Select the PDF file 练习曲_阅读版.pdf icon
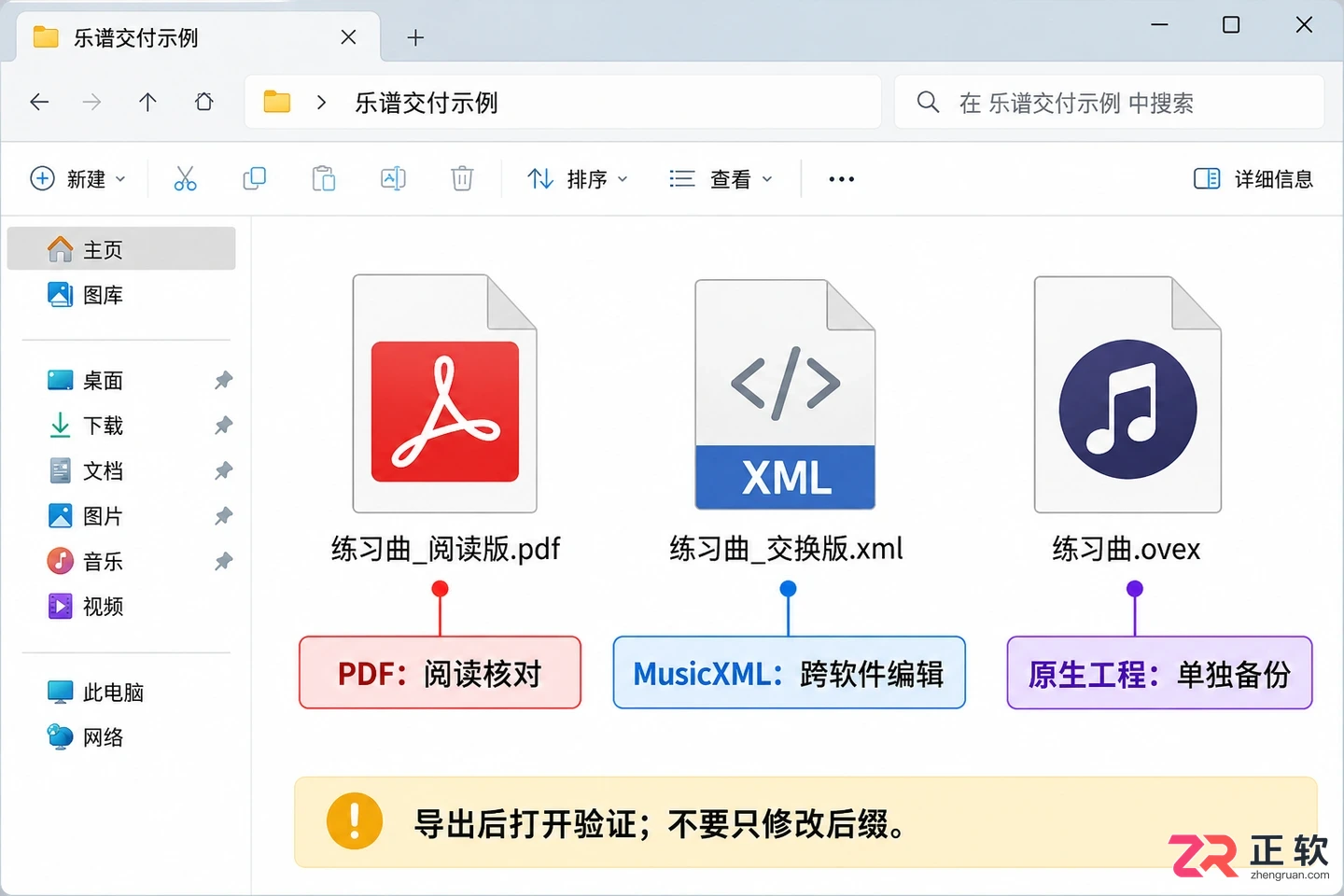This screenshot has height=896, width=1344. [444, 393]
